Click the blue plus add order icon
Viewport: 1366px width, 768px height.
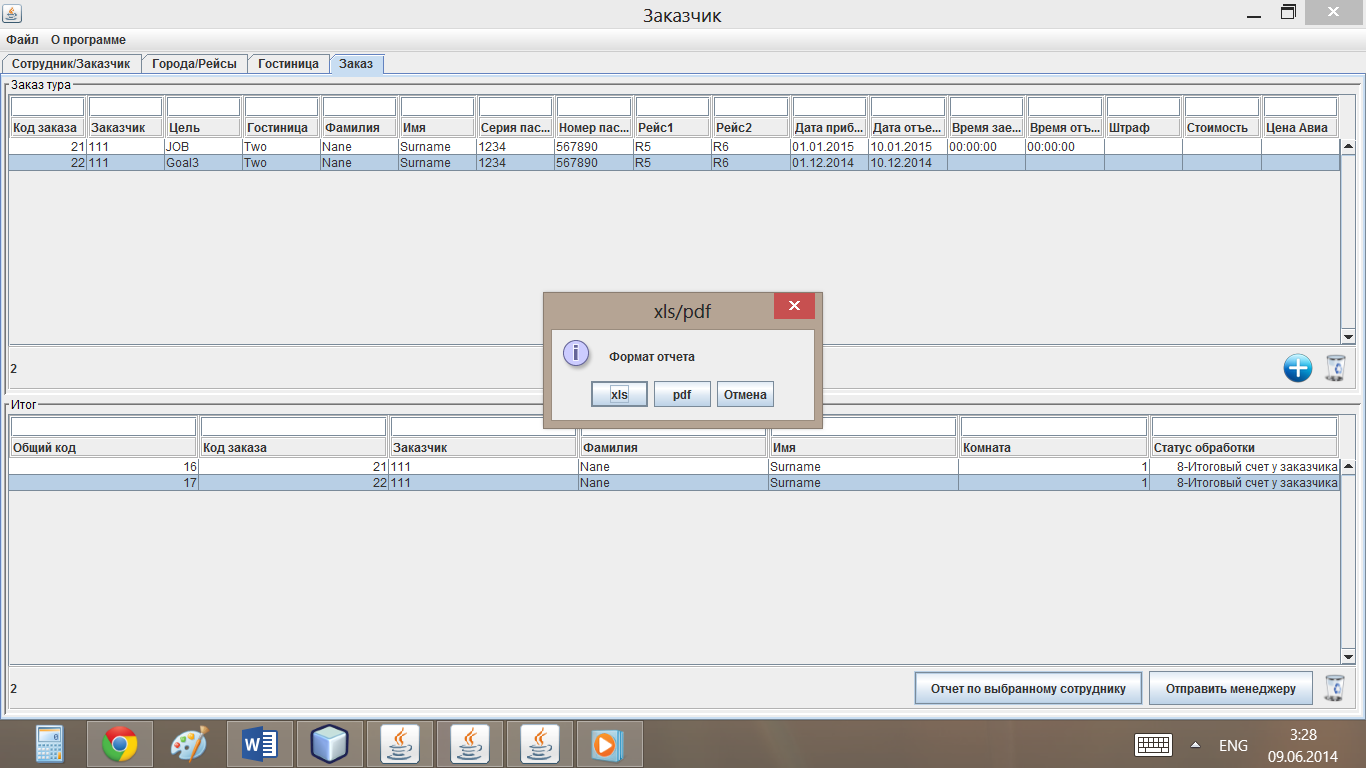(1297, 368)
